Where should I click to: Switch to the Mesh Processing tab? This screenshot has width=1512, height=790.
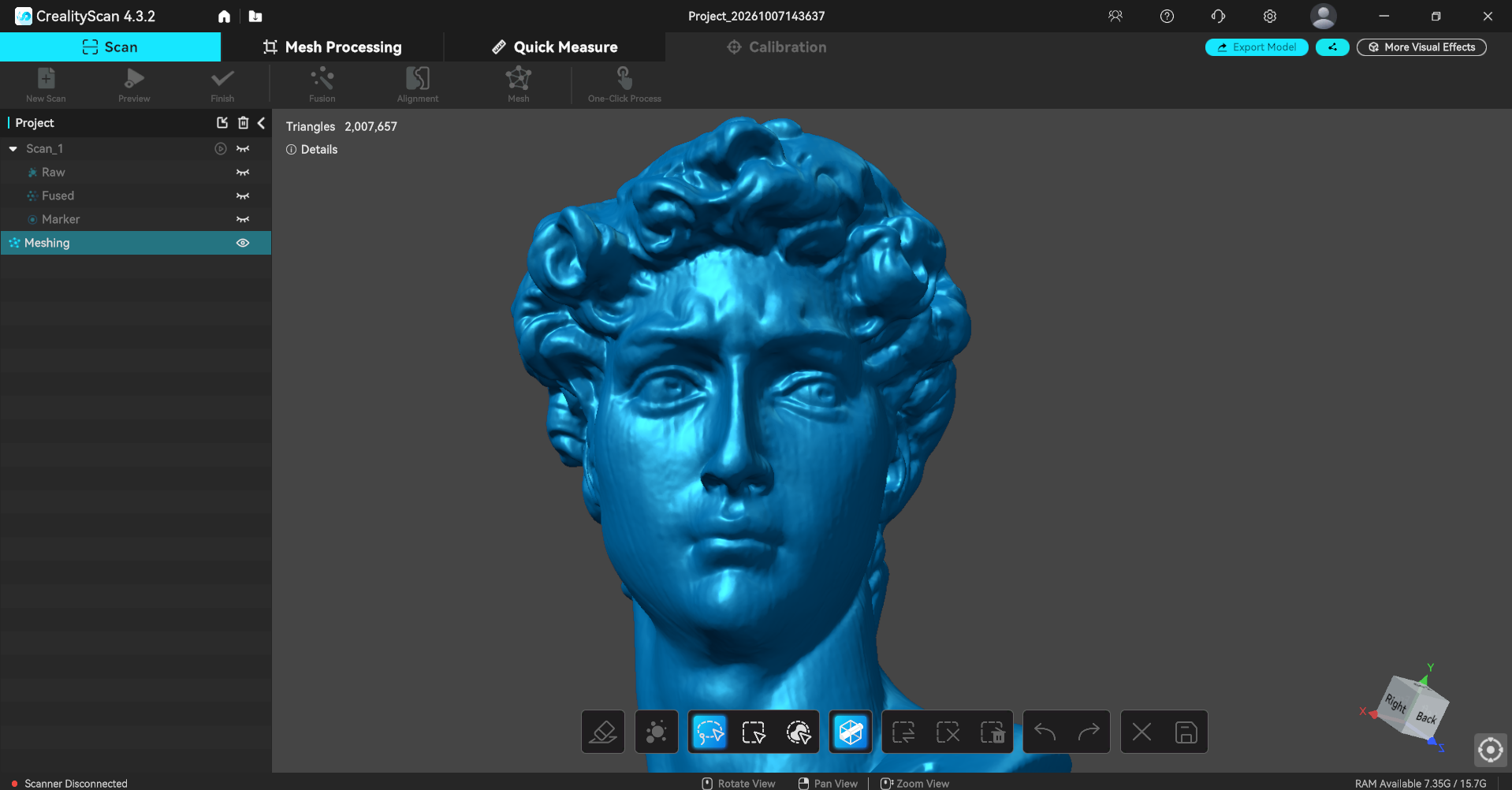pyautogui.click(x=332, y=47)
